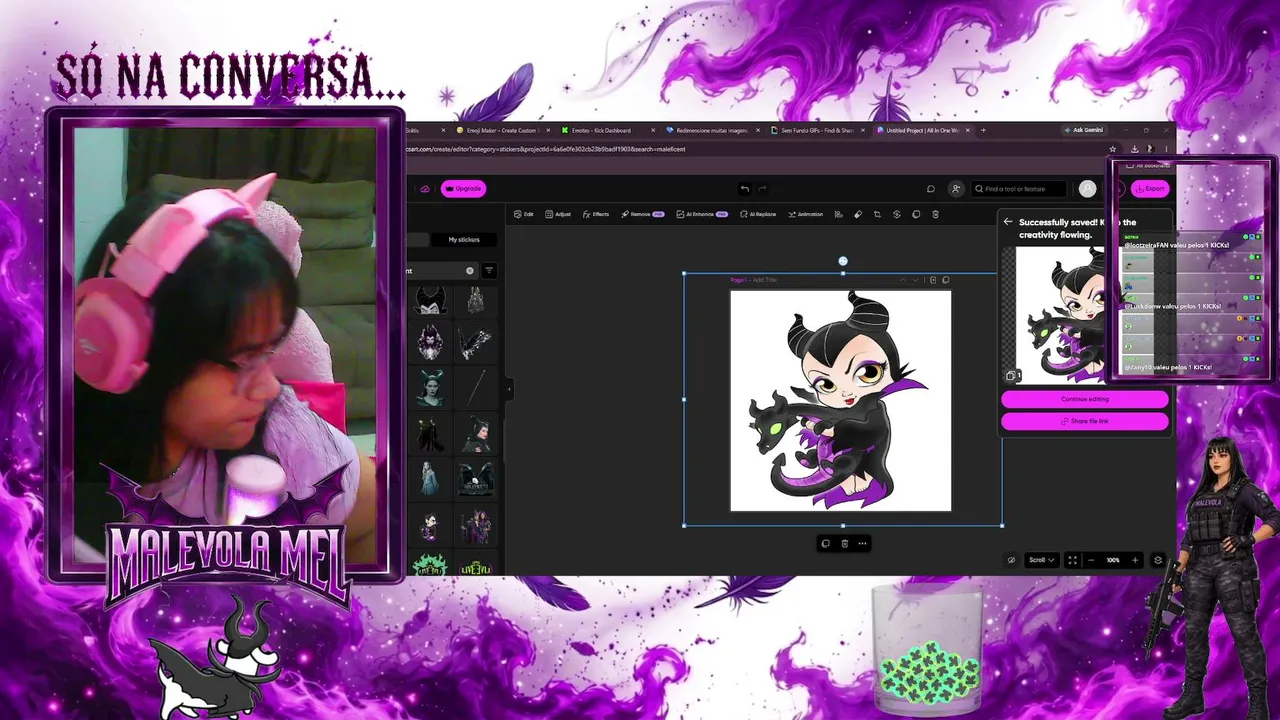Click the Ask Gemini button

point(1084,130)
